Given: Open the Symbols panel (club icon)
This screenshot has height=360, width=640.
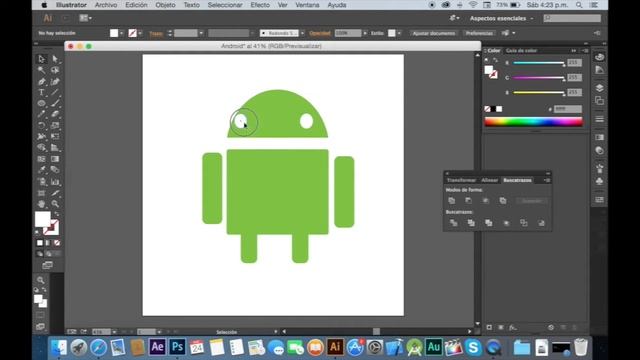Looking at the screenshot, I should [x=599, y=181].
